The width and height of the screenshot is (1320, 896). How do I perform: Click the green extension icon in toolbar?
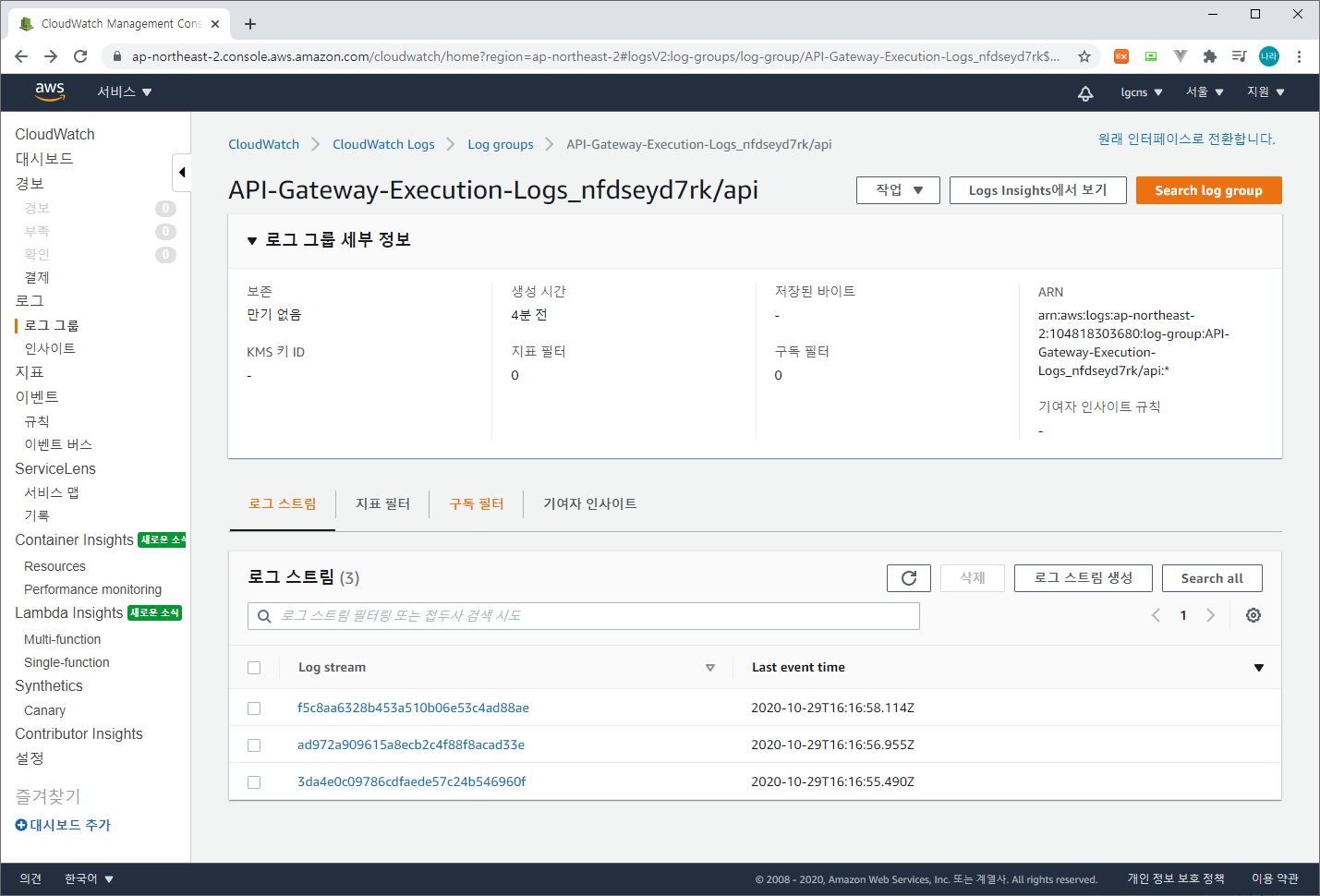pyautogui.click(x=1151, y=56)
